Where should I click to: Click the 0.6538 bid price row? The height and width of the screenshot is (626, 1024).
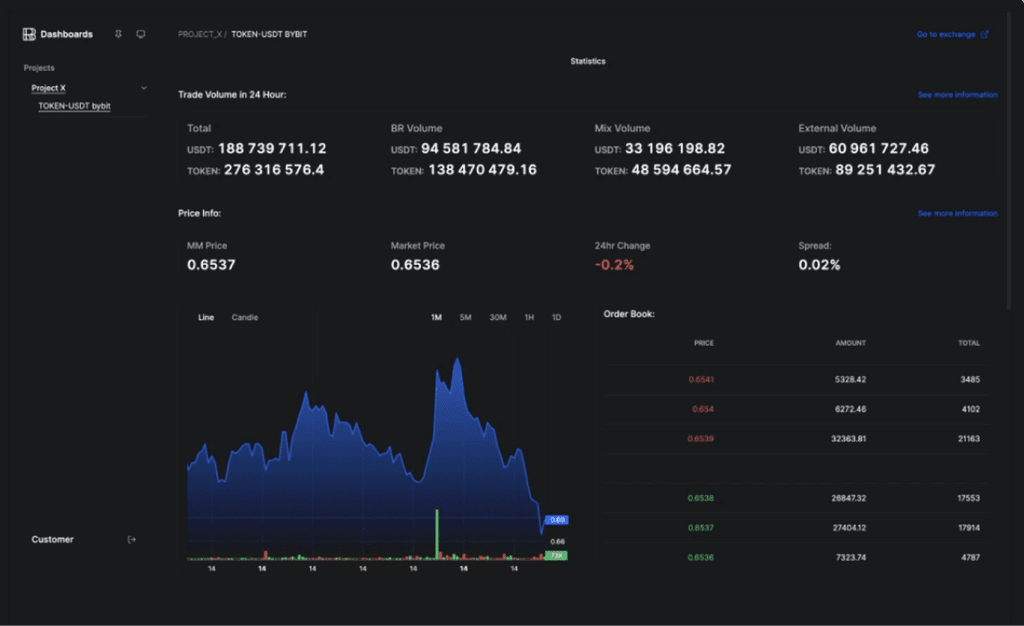[x=701, y=498]
